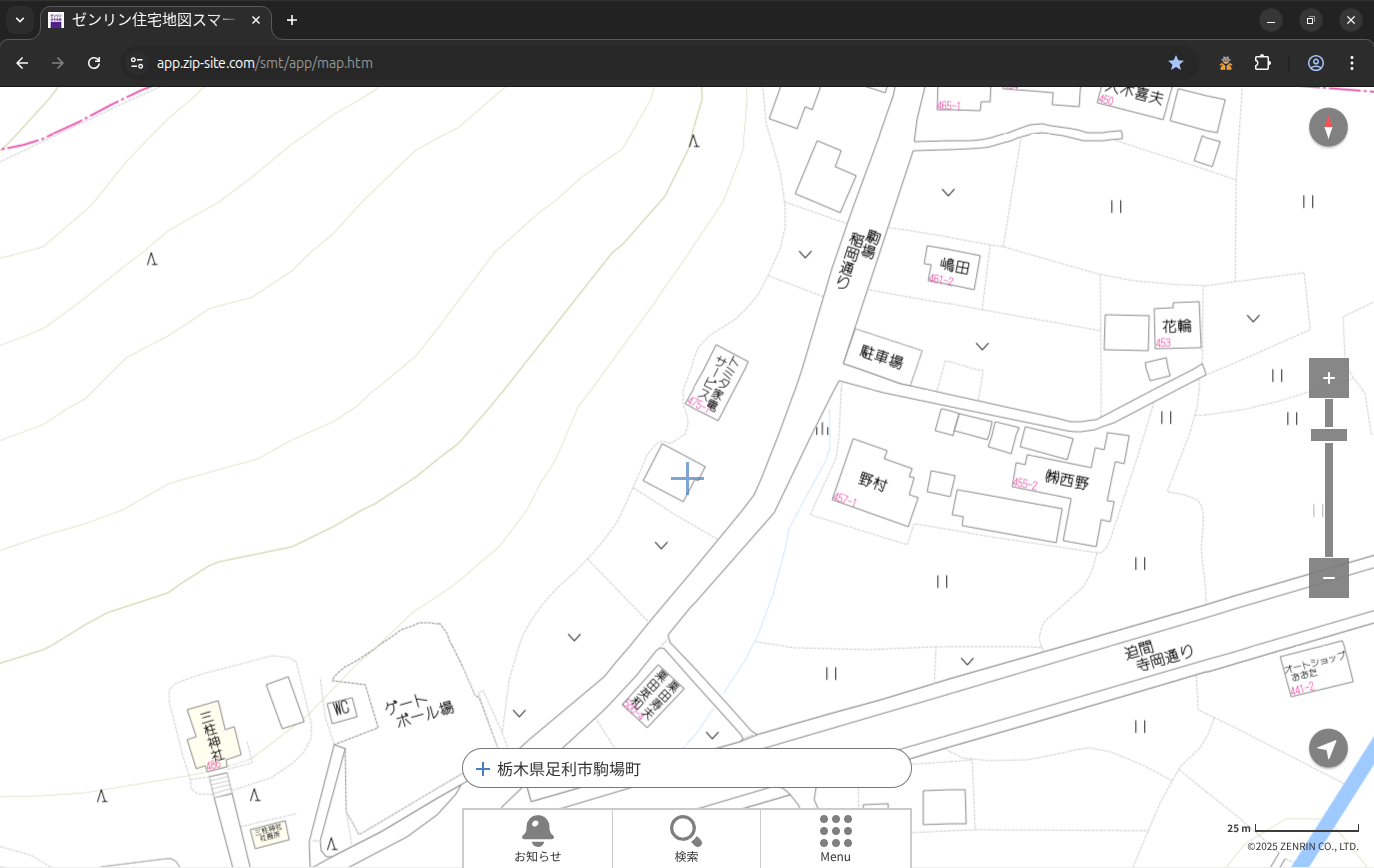Open the Chrome profile menu
The width and height of the screenshot is (1374, 868).
(x=1316, y=63)
